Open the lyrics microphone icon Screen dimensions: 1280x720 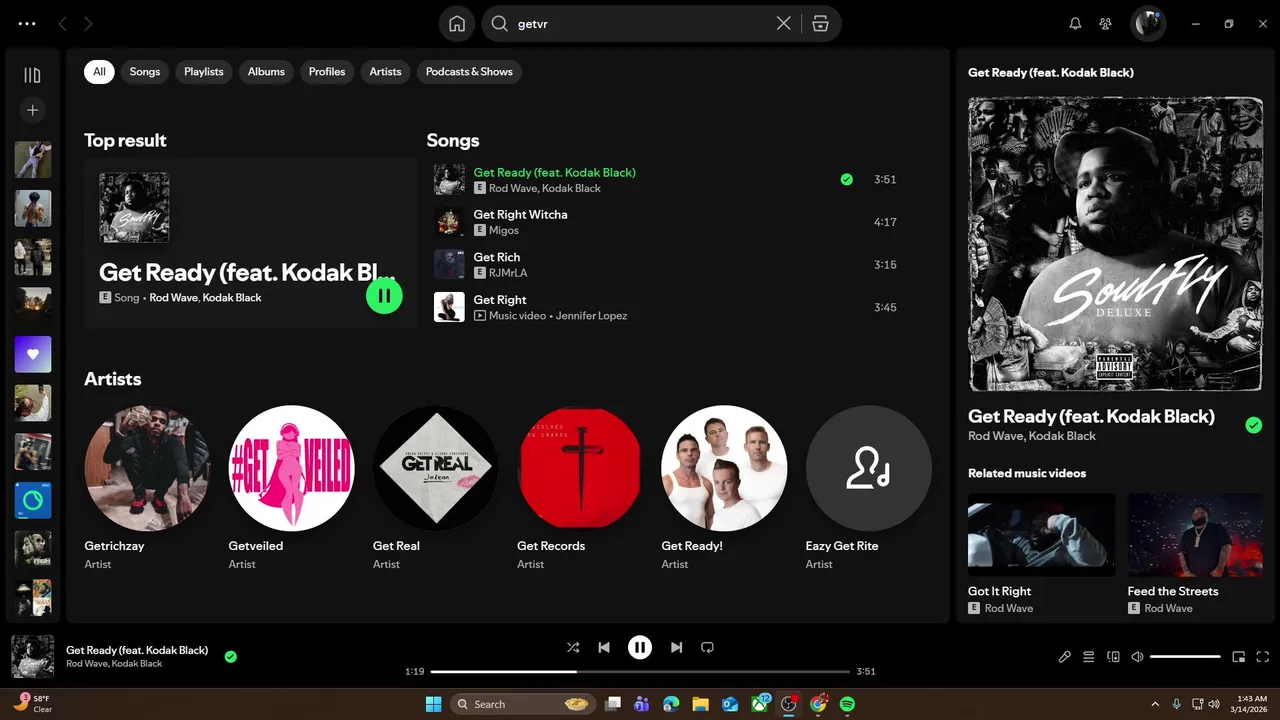[x=1065, y=657]
